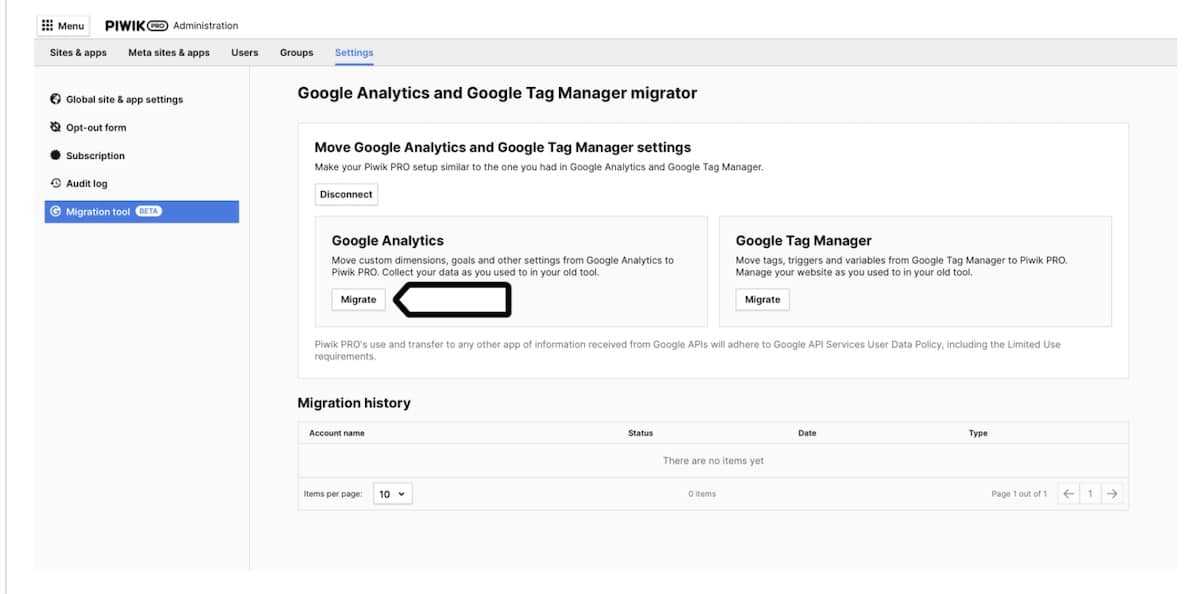Click the Audit log history icon
Viewport: 1200px width, 594px height.
[x=55, y=184]
